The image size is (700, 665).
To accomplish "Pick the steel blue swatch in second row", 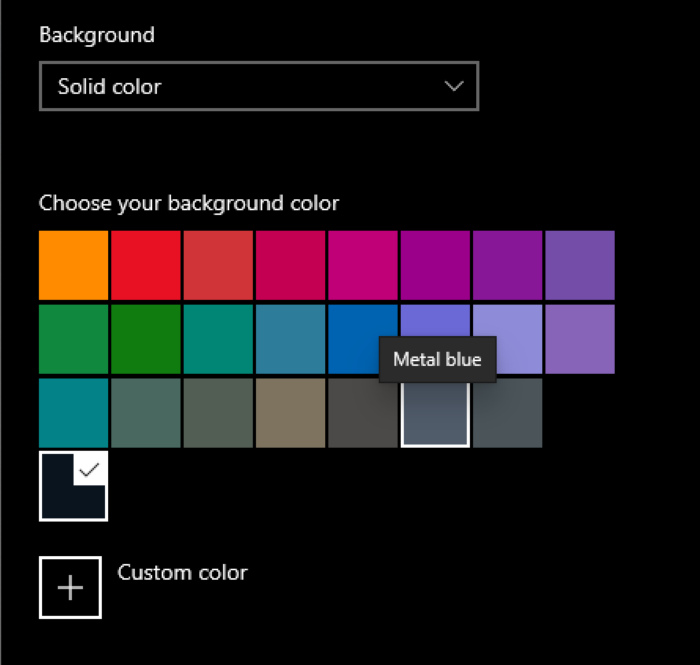I will coord(290,339).
